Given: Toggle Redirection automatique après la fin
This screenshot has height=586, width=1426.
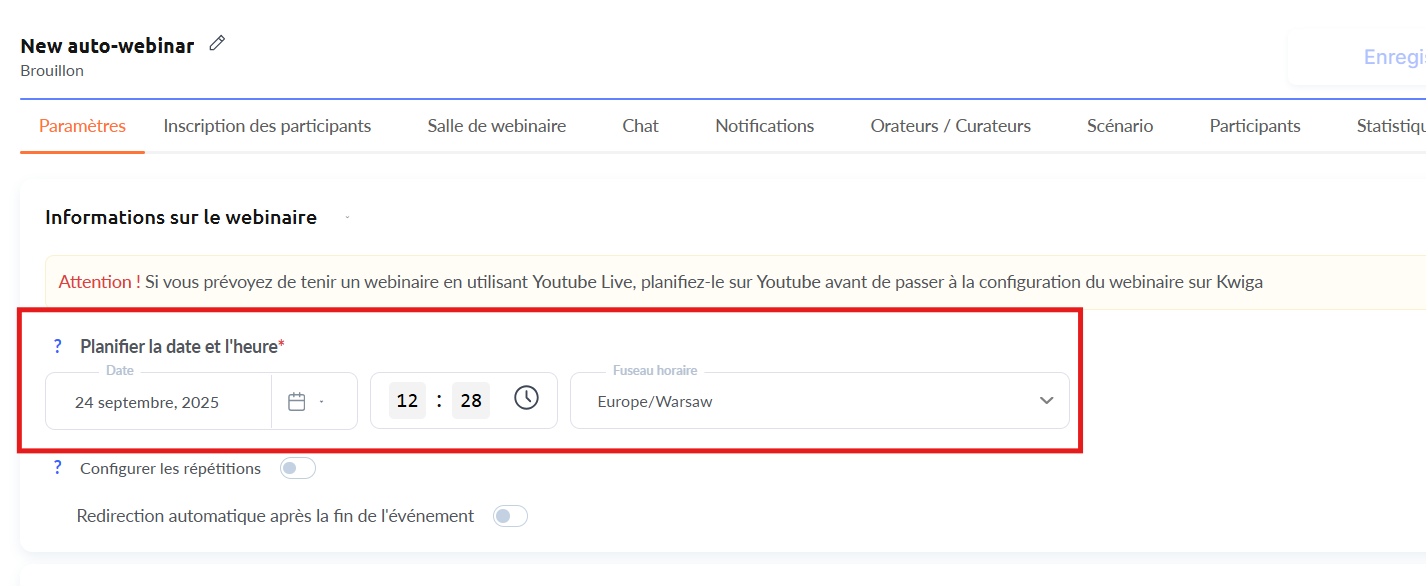Looking at the screenshot, I should coord(510,516).
